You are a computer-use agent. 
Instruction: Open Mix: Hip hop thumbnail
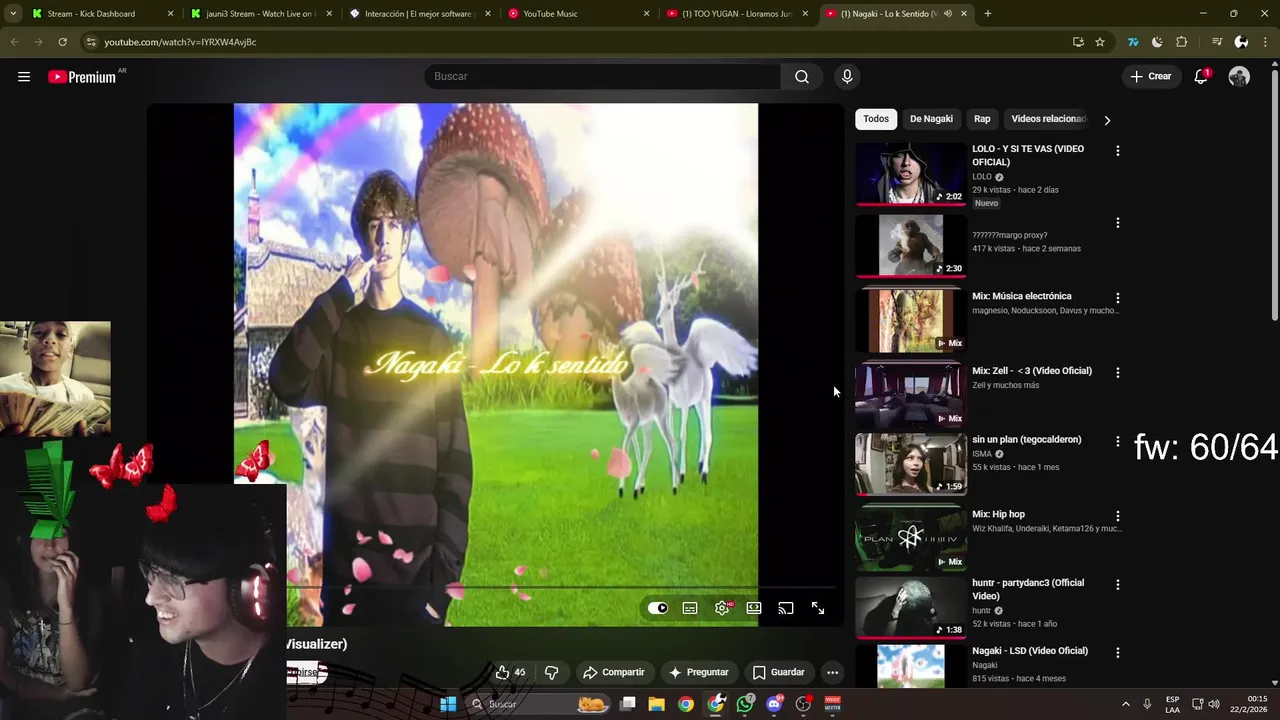(x=911, y=539)
